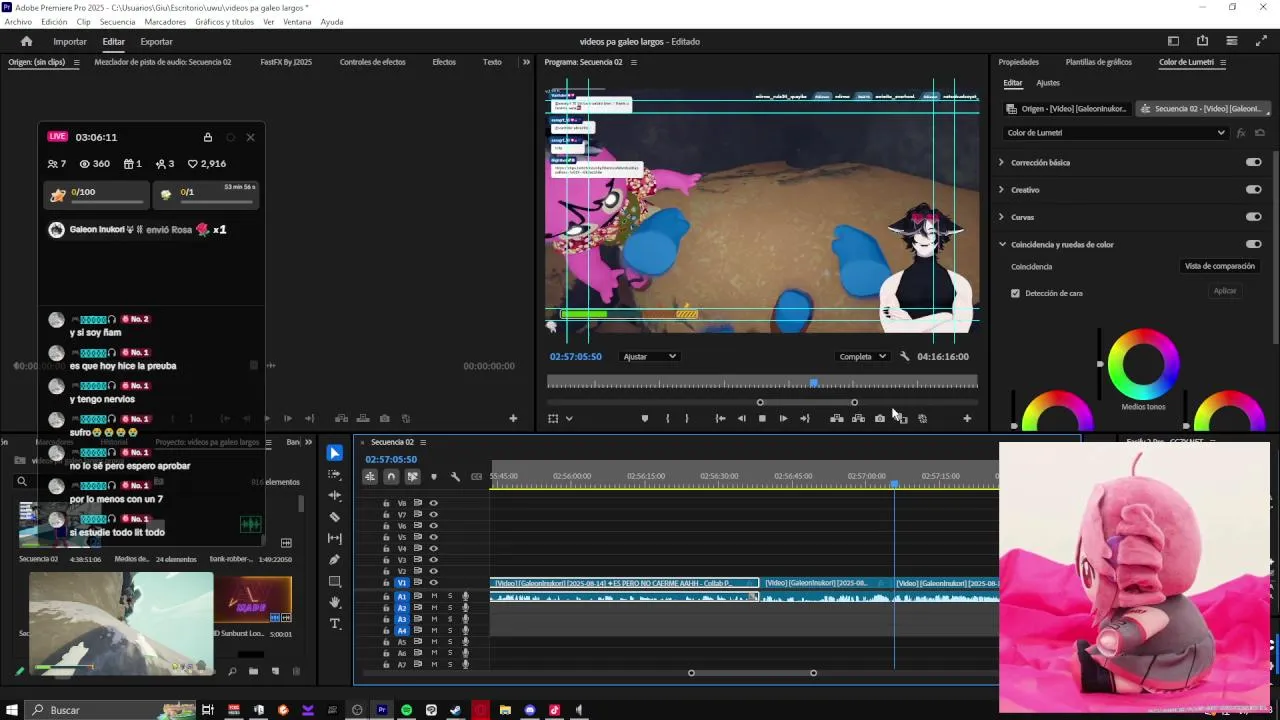The height and width of the screenshot is (720, 1280).
Task: Mark Out point in Program monitor
Action: [687, 418]
